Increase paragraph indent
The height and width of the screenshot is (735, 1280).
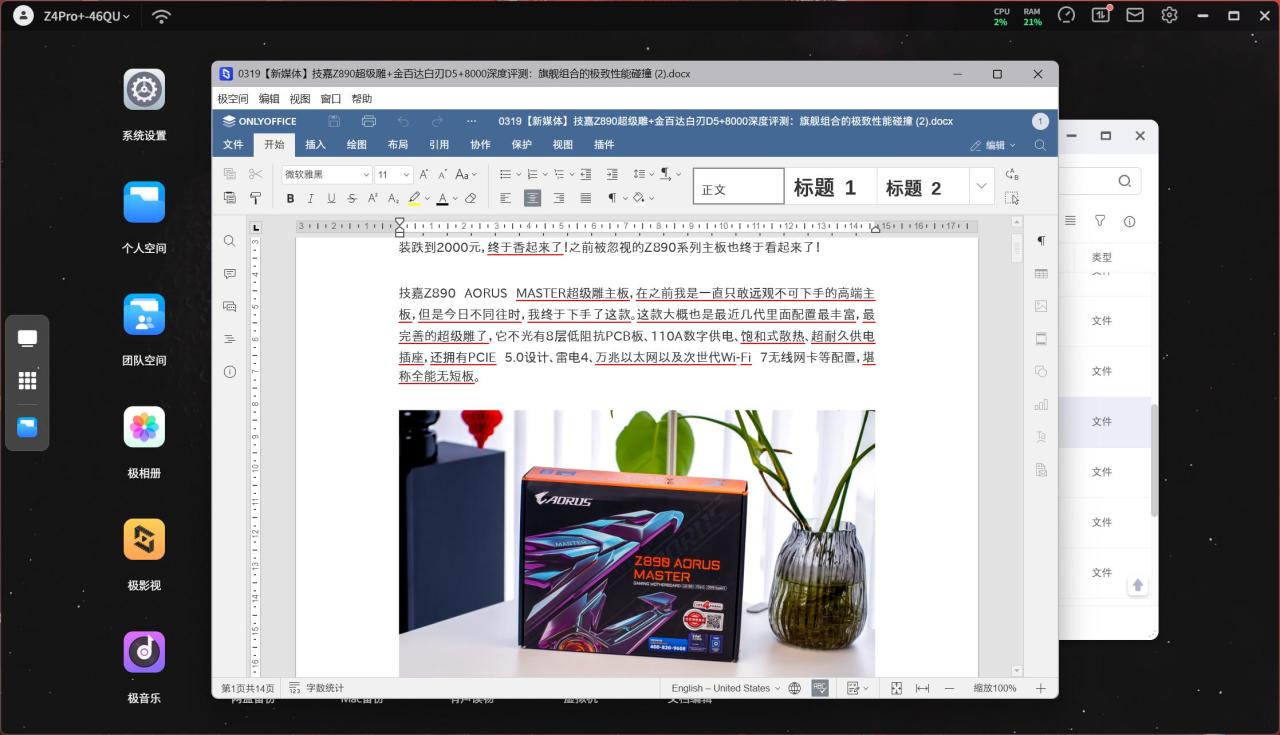(x=612, y=174)
